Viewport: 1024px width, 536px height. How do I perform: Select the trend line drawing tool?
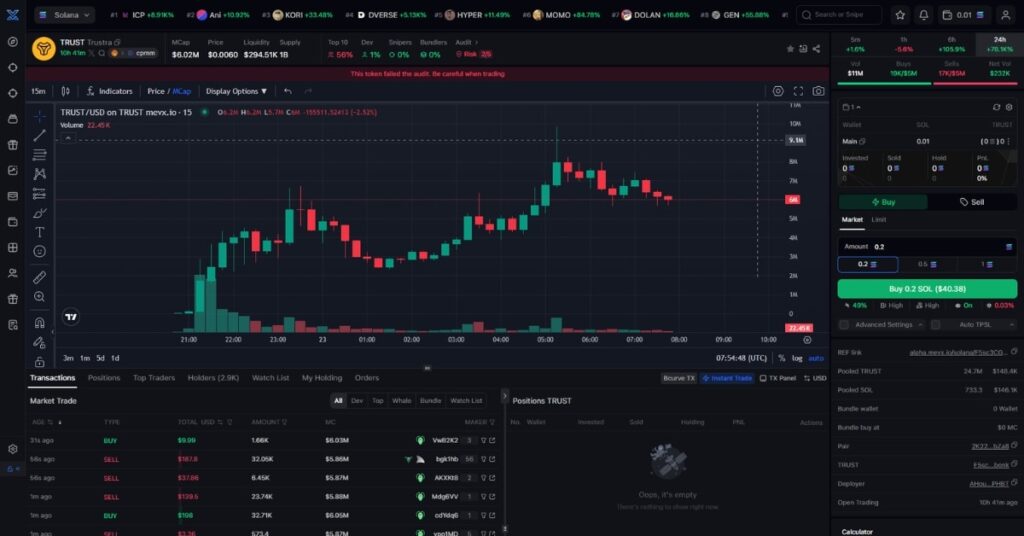click(39, 135)
